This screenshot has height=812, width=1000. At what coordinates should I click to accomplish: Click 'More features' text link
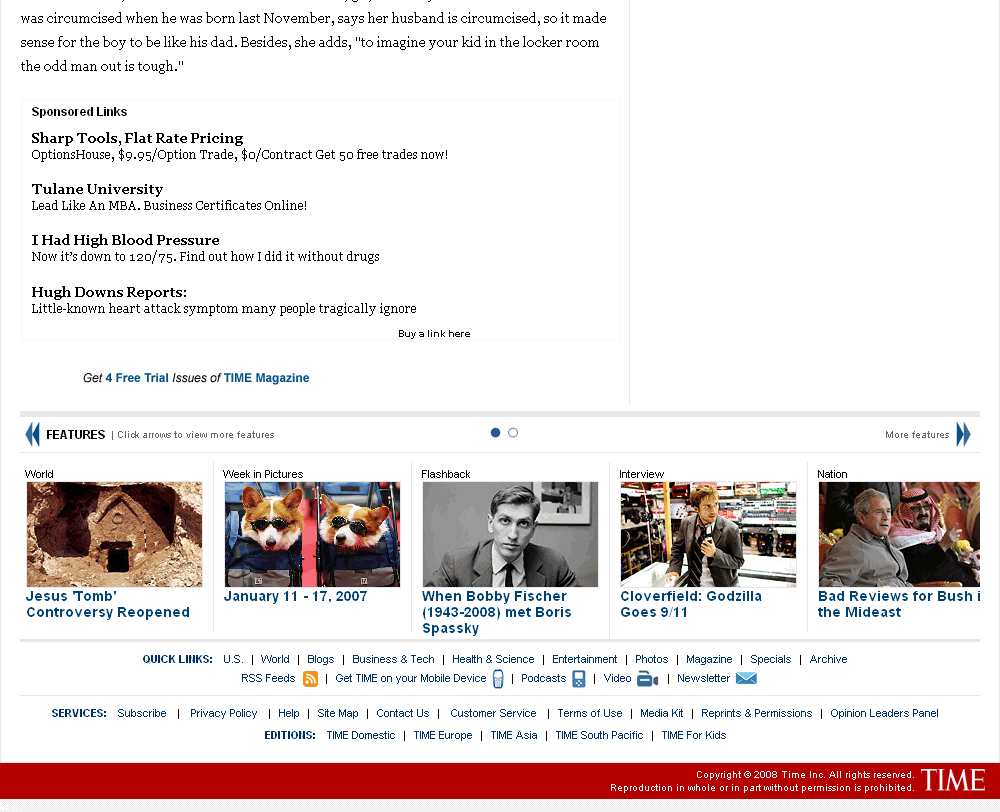(x=917, y=434)
